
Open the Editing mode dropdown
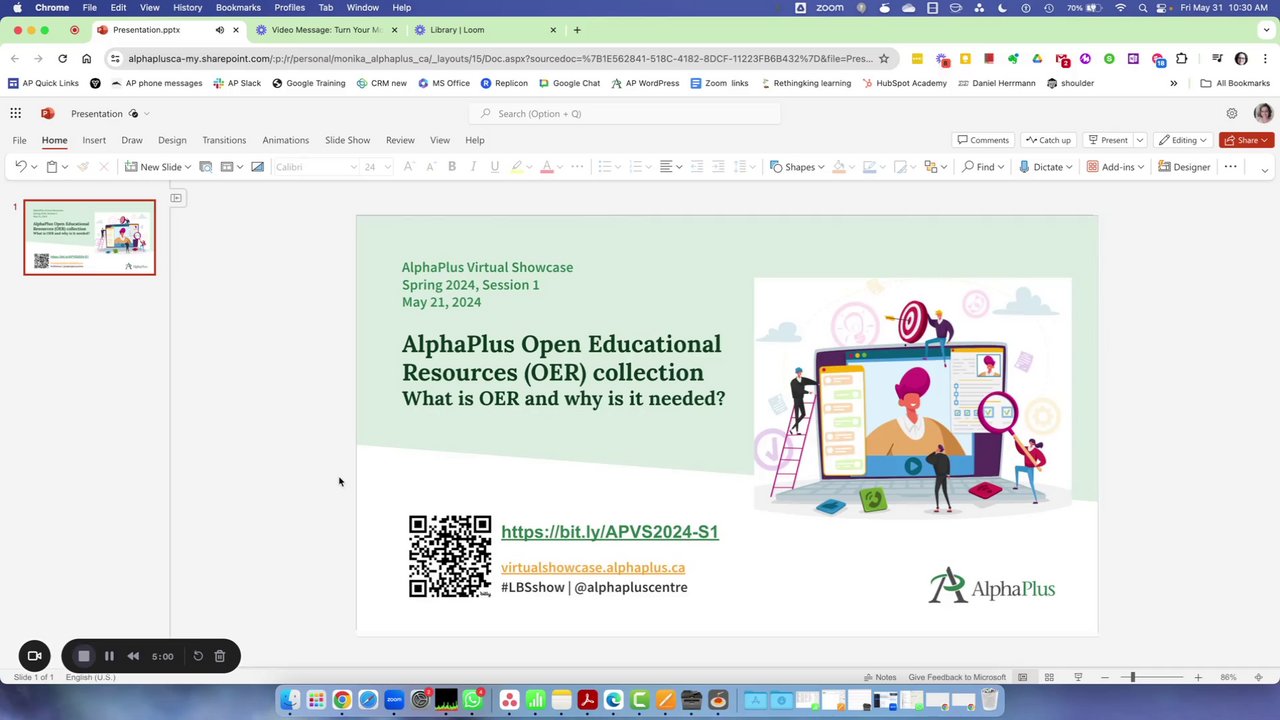[x=1184, y=140]
